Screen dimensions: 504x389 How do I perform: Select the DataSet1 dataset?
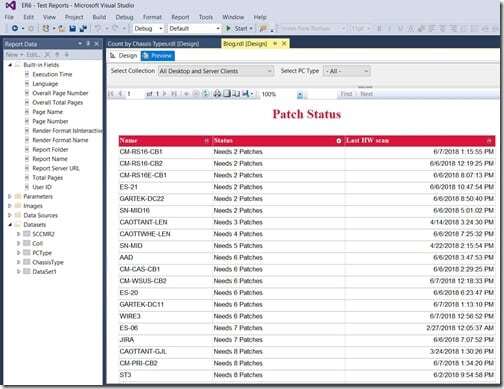pos(44,272)
